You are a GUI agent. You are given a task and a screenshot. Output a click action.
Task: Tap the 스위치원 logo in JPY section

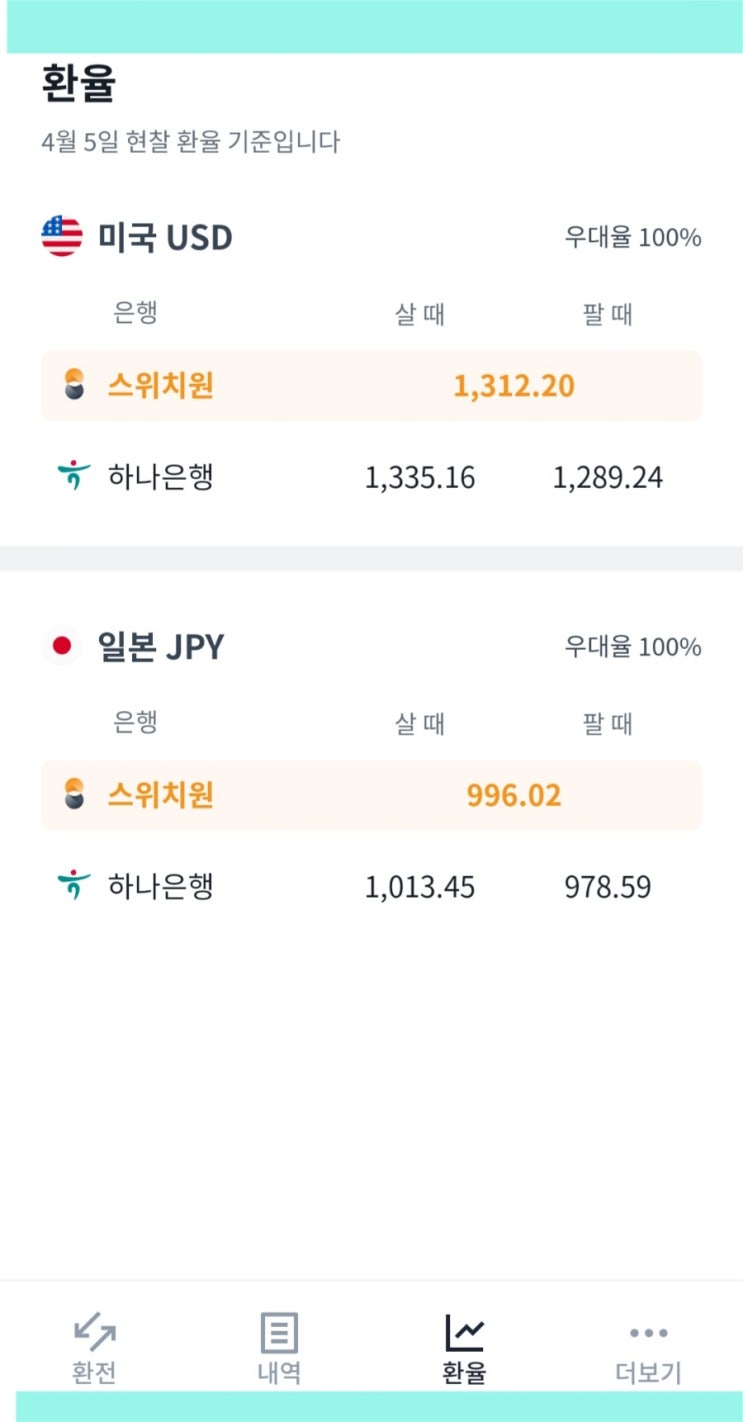pyautogui.click(x=74, y=795)
